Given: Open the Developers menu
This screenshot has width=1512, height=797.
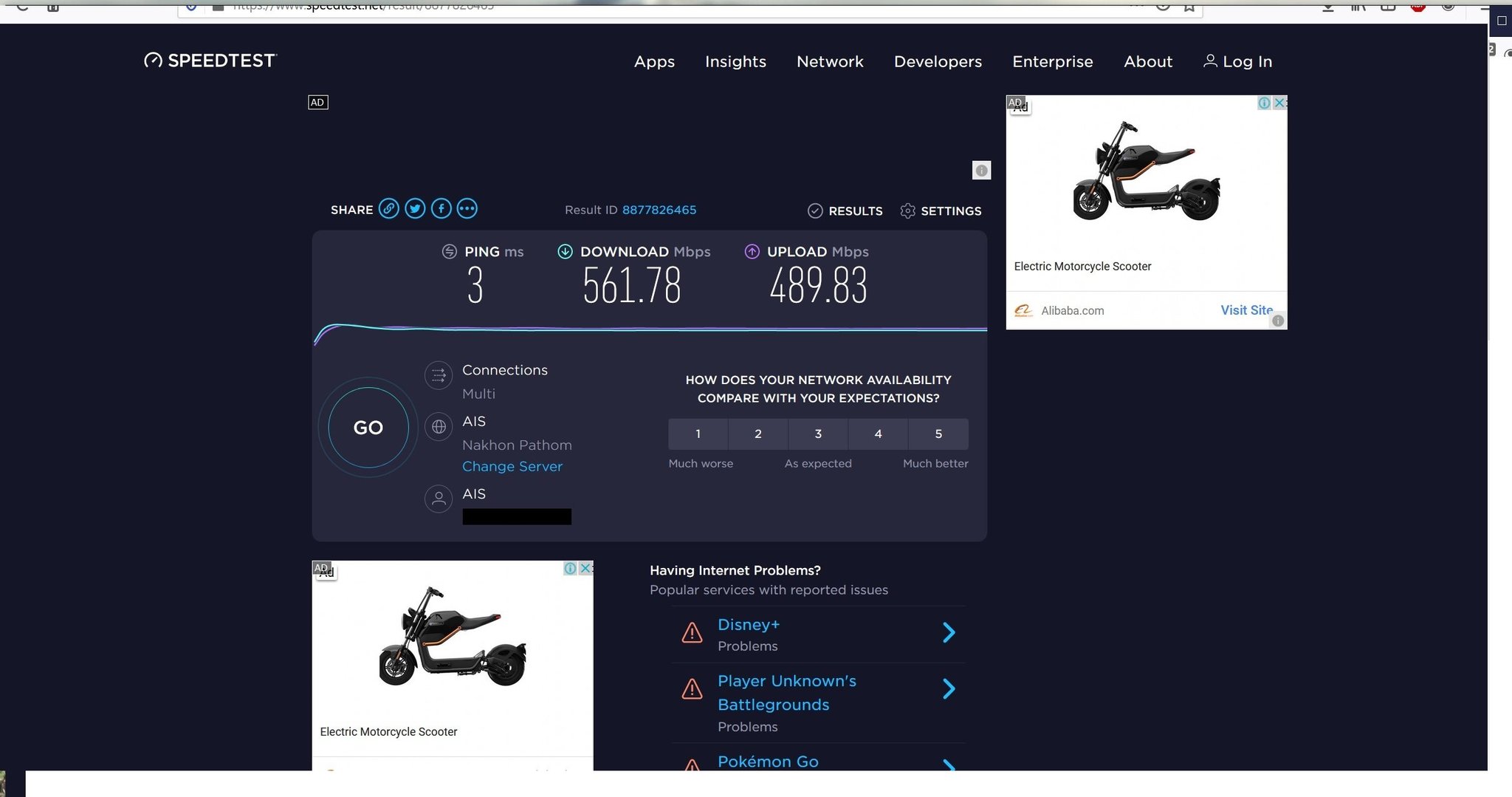Looking at the screenshot, I should tap(938, 62).
